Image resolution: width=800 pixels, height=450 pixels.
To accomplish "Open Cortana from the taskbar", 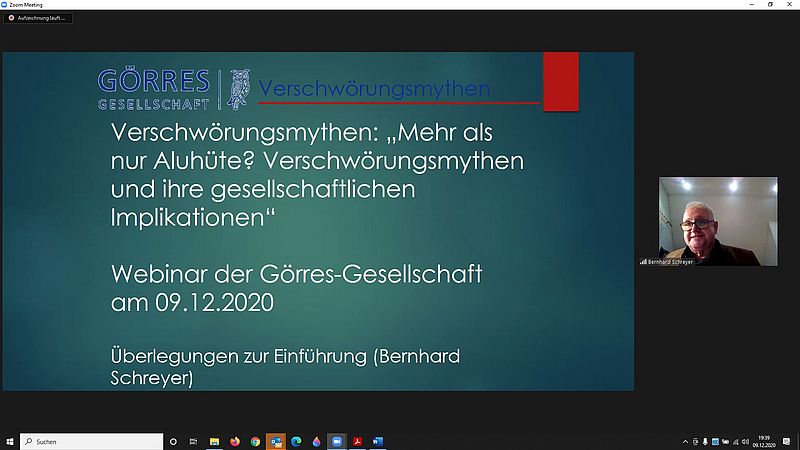I will coord(173,441).
